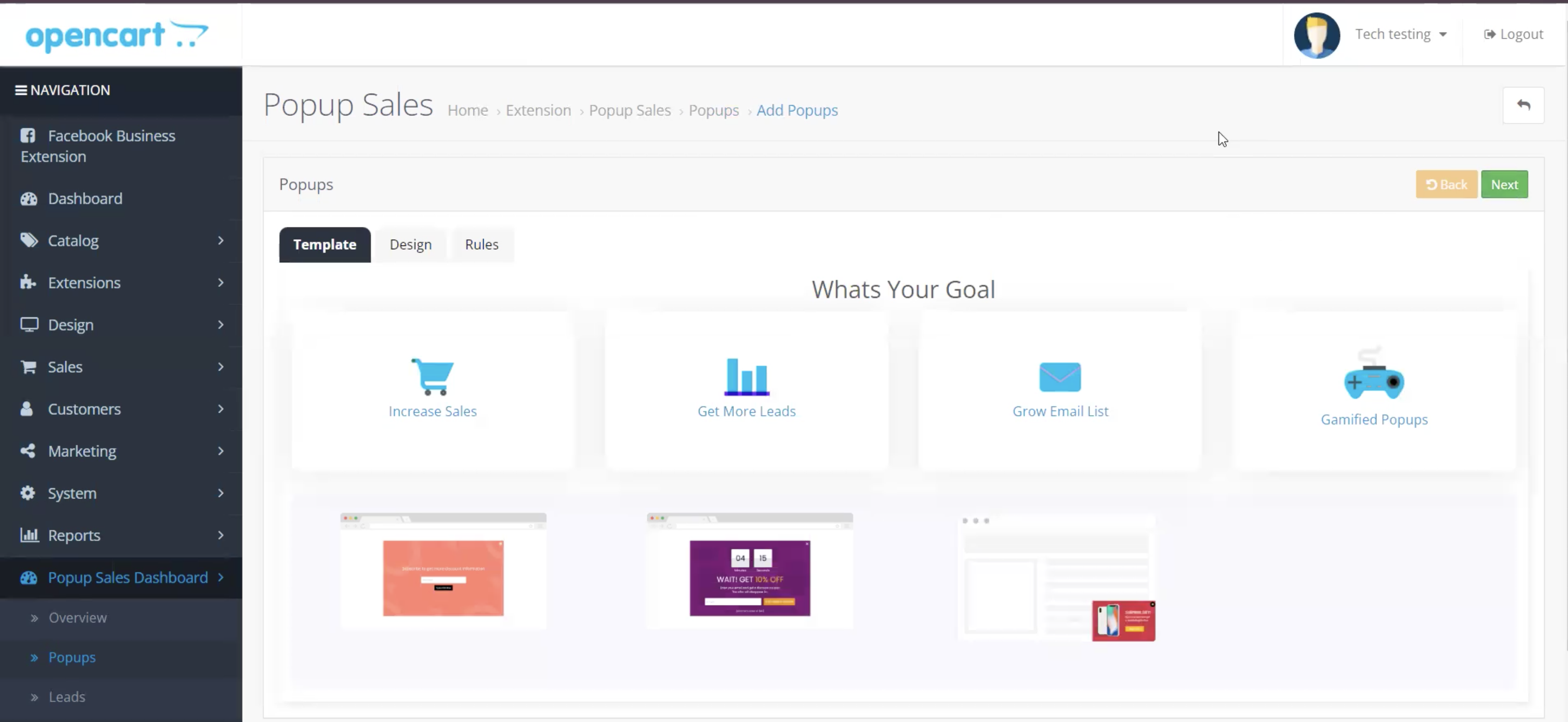
Task: Click the Gamified Popups goal label
Action: [1374, 420]
